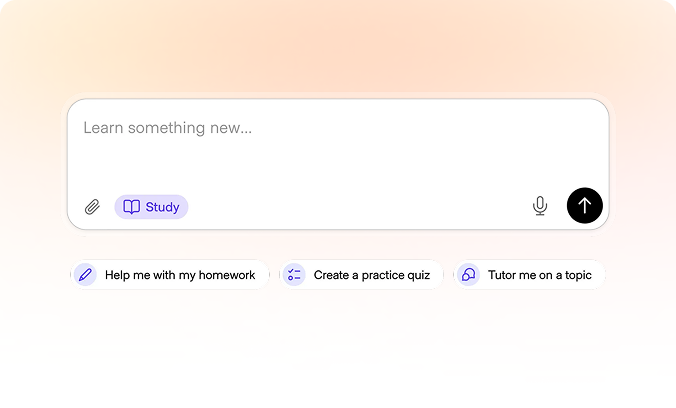676x408 pixels.
Task: Click the purple Study label text
Action: [163, 207]
